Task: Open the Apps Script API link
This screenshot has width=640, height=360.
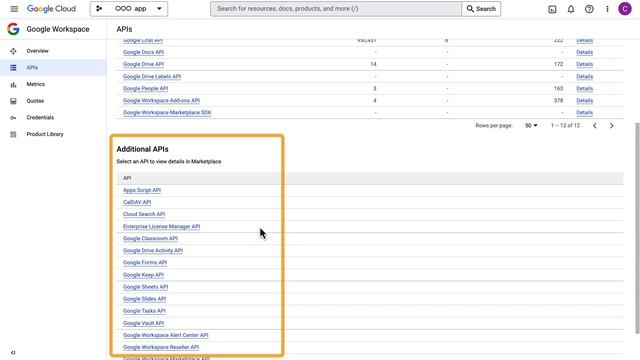Action: [142, 190]
